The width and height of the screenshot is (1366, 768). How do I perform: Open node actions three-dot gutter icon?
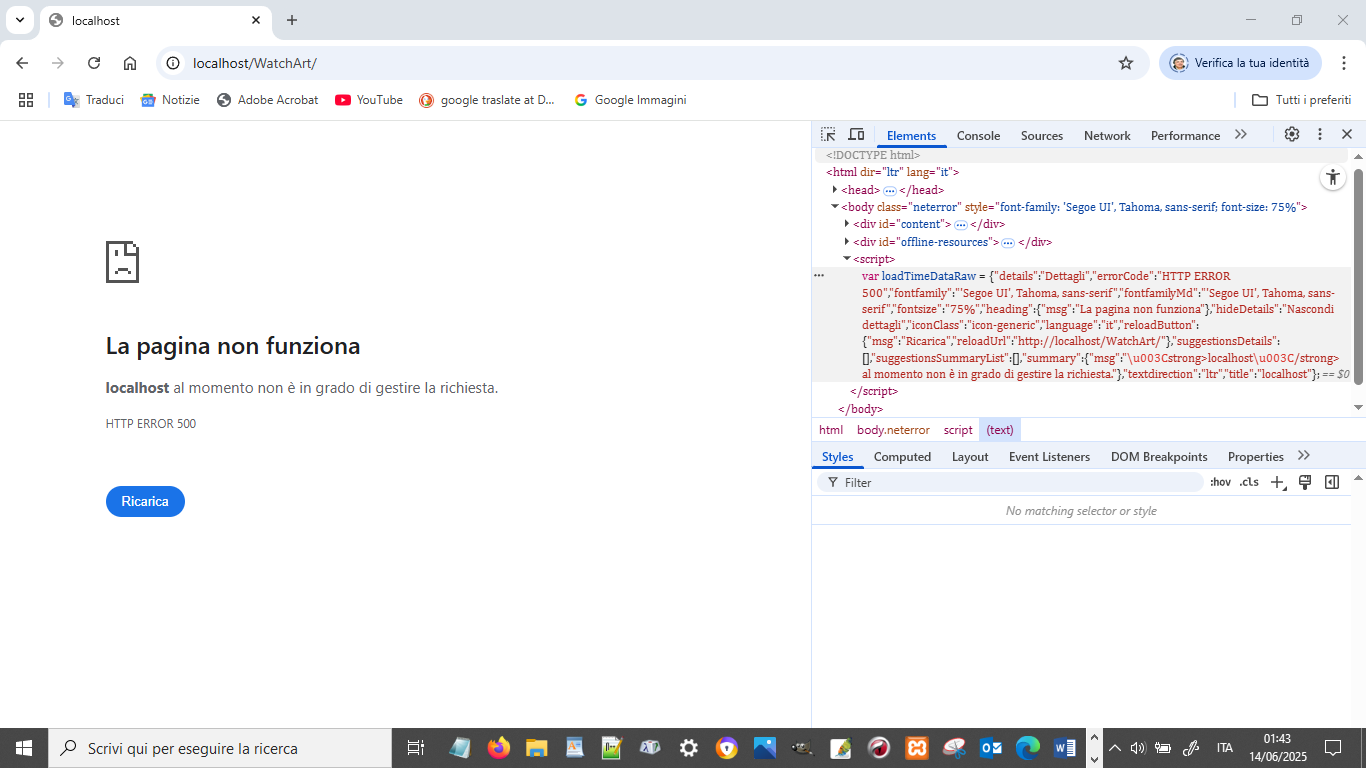(819, 275)
